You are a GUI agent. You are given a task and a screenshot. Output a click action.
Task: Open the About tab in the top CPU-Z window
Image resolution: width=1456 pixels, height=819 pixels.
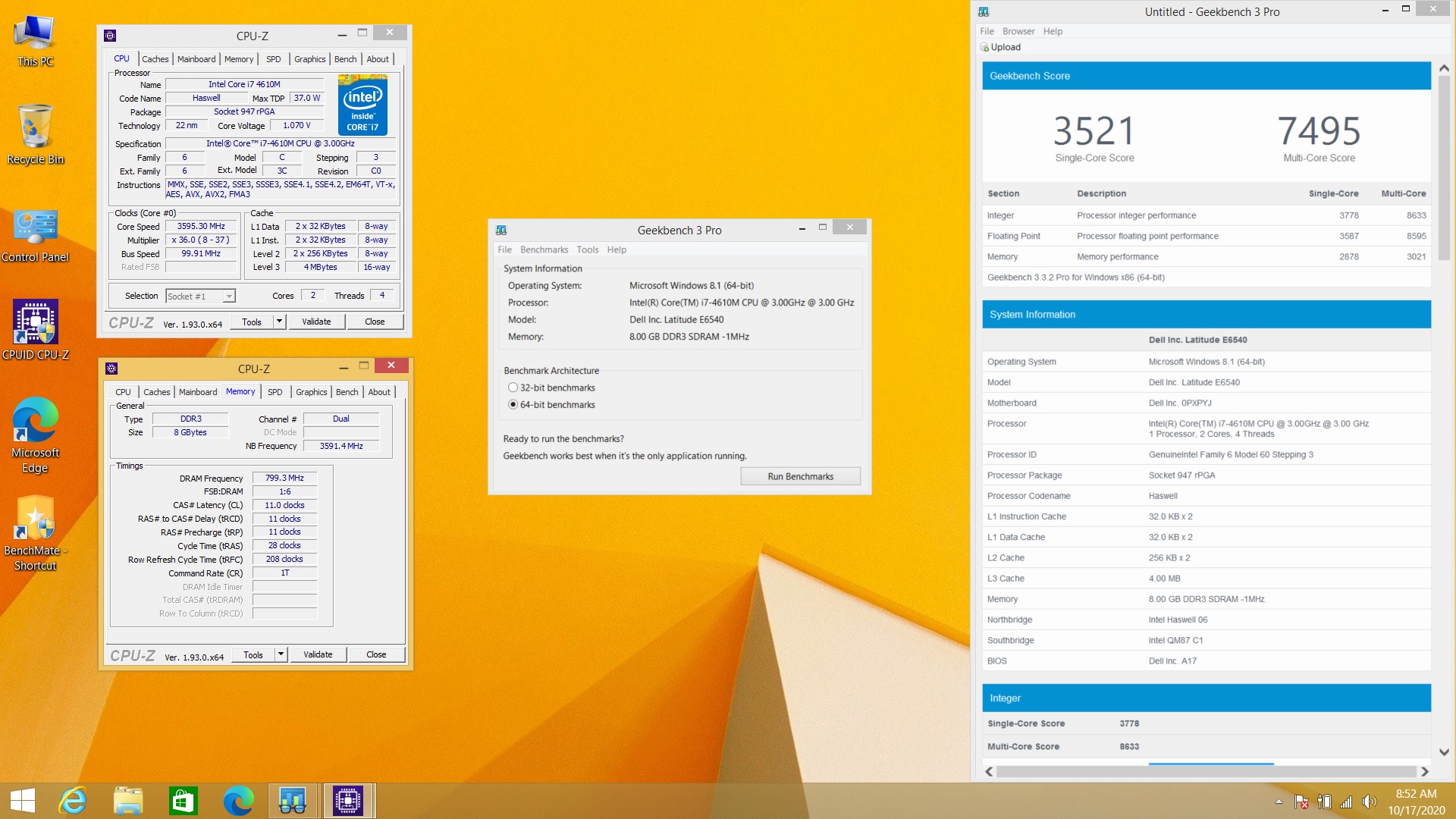378,59
